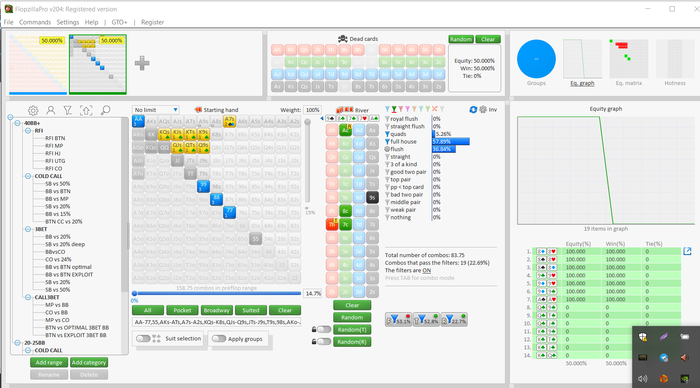The width and height of the screenshot is (700, 388).
Task: Toggle the 9s board card
Action: pos(372,197)
